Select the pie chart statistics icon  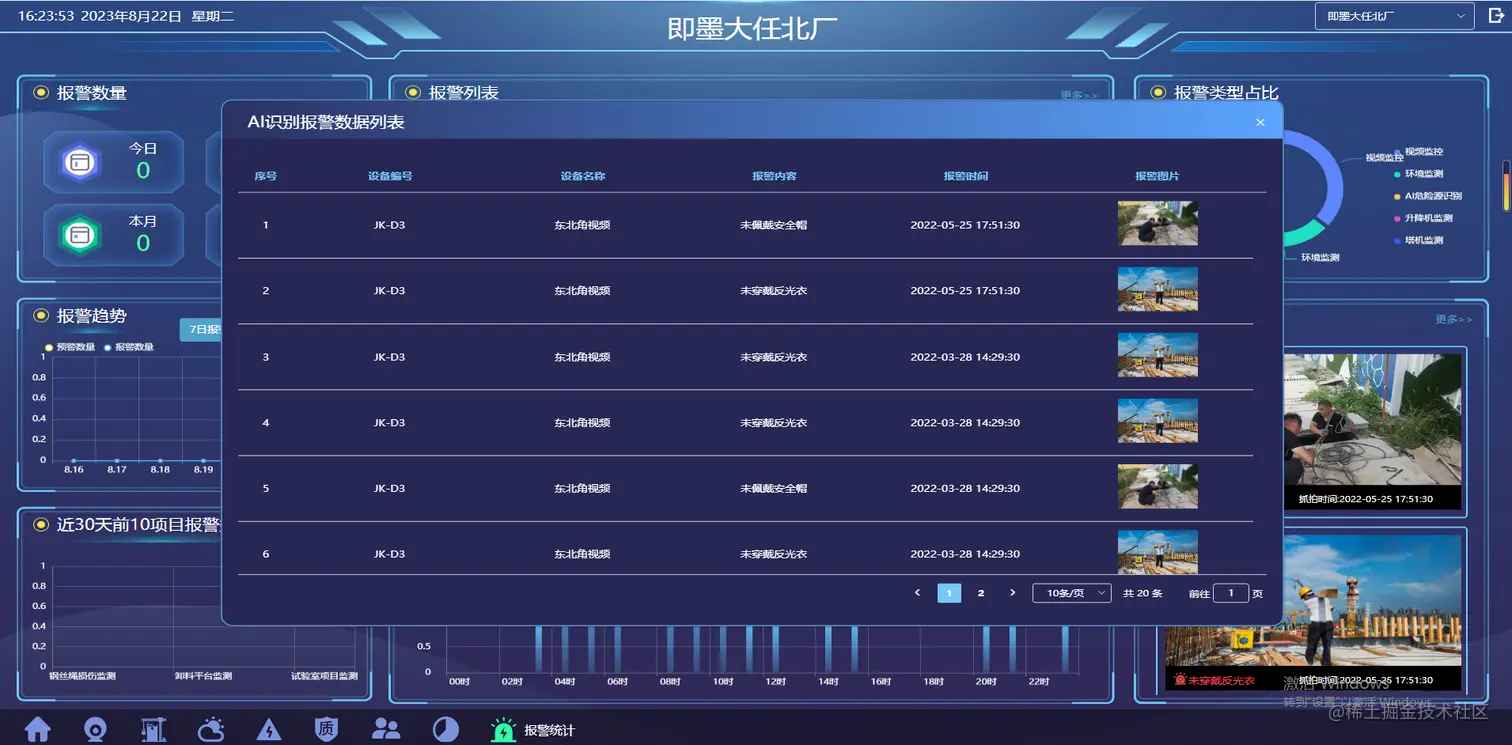coord(445,729)
